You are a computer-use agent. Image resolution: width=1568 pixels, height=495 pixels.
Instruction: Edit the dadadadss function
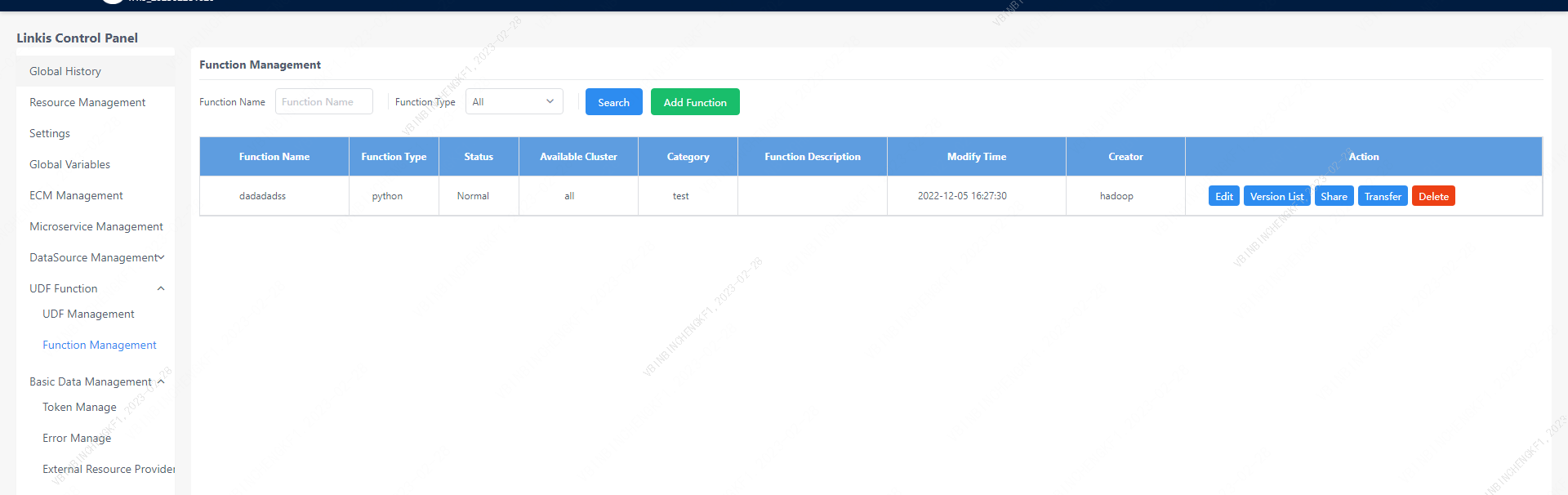coord(1223,196)
